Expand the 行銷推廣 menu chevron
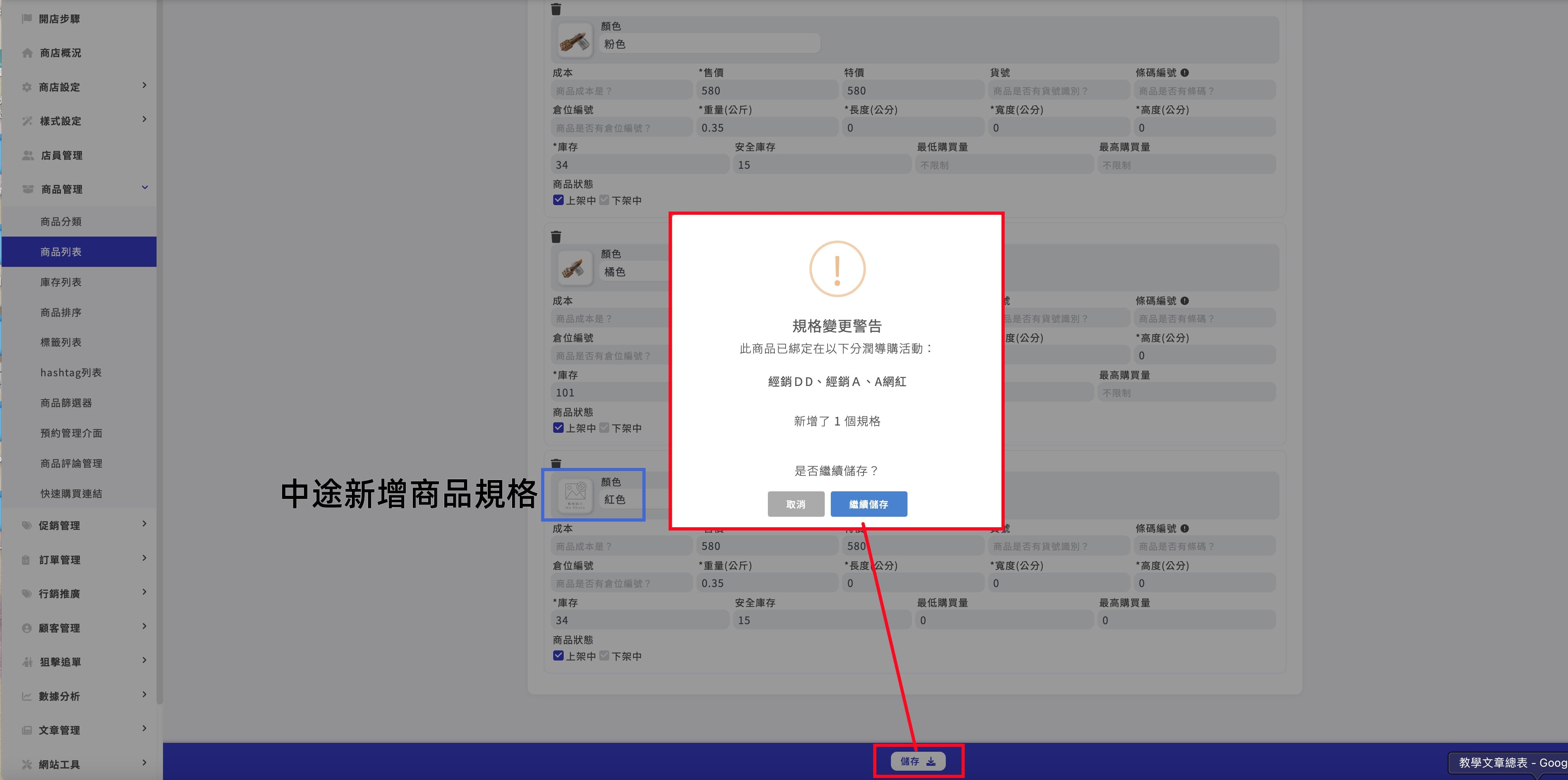 click(x=144, y=592)
